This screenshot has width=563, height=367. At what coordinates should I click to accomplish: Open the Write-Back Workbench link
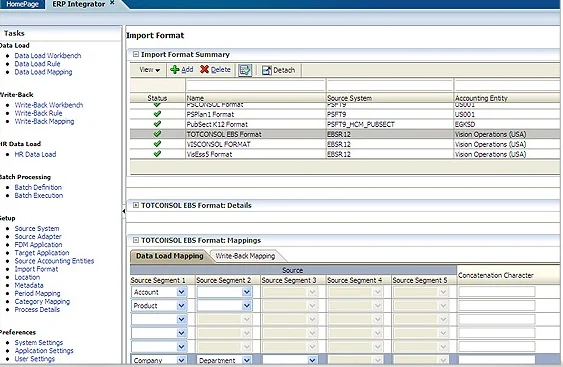tap(49, 105)
